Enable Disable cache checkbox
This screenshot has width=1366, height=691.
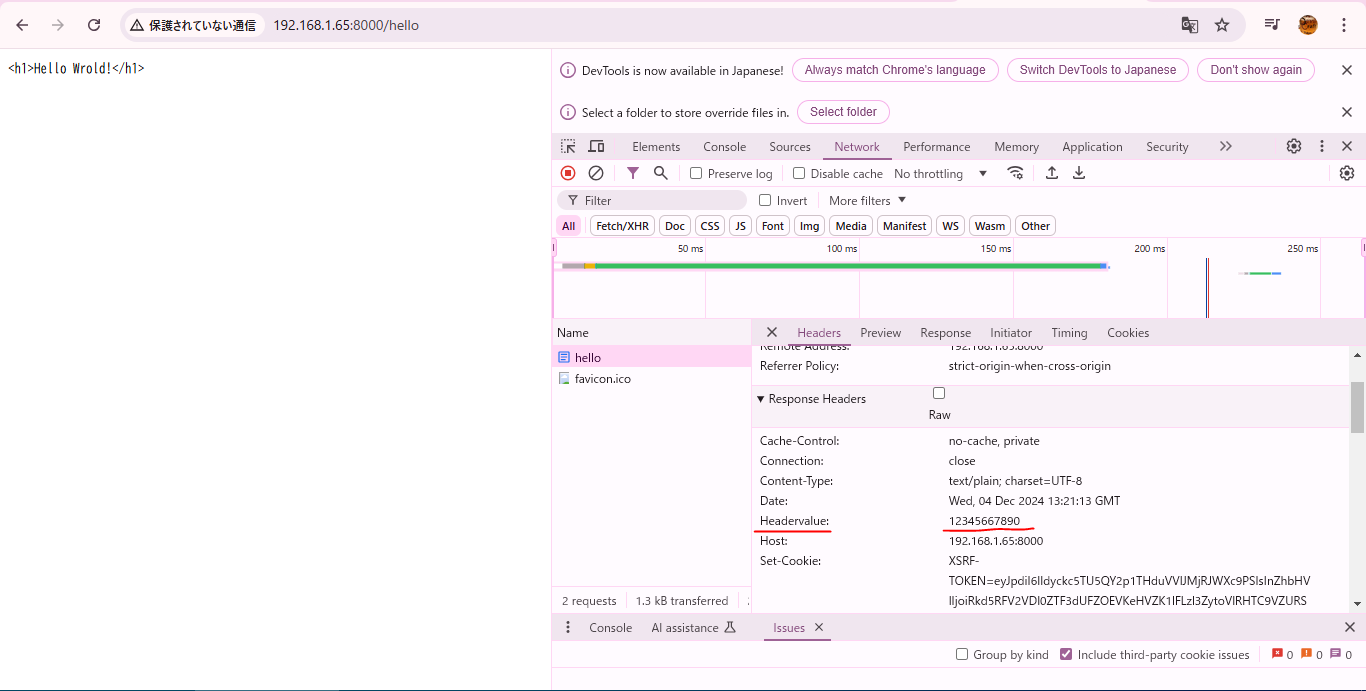799,173
